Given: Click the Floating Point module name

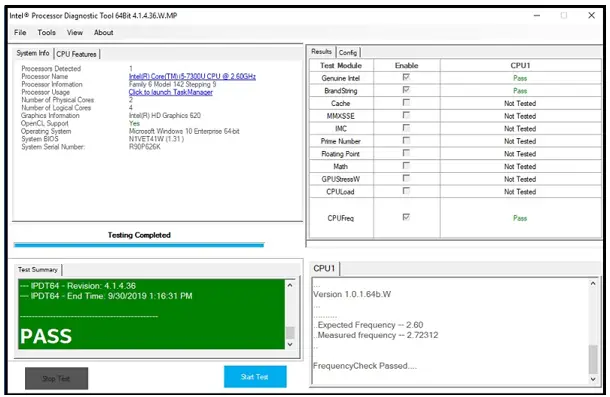Looking at the screenshot, I should [x=341, y=154].
